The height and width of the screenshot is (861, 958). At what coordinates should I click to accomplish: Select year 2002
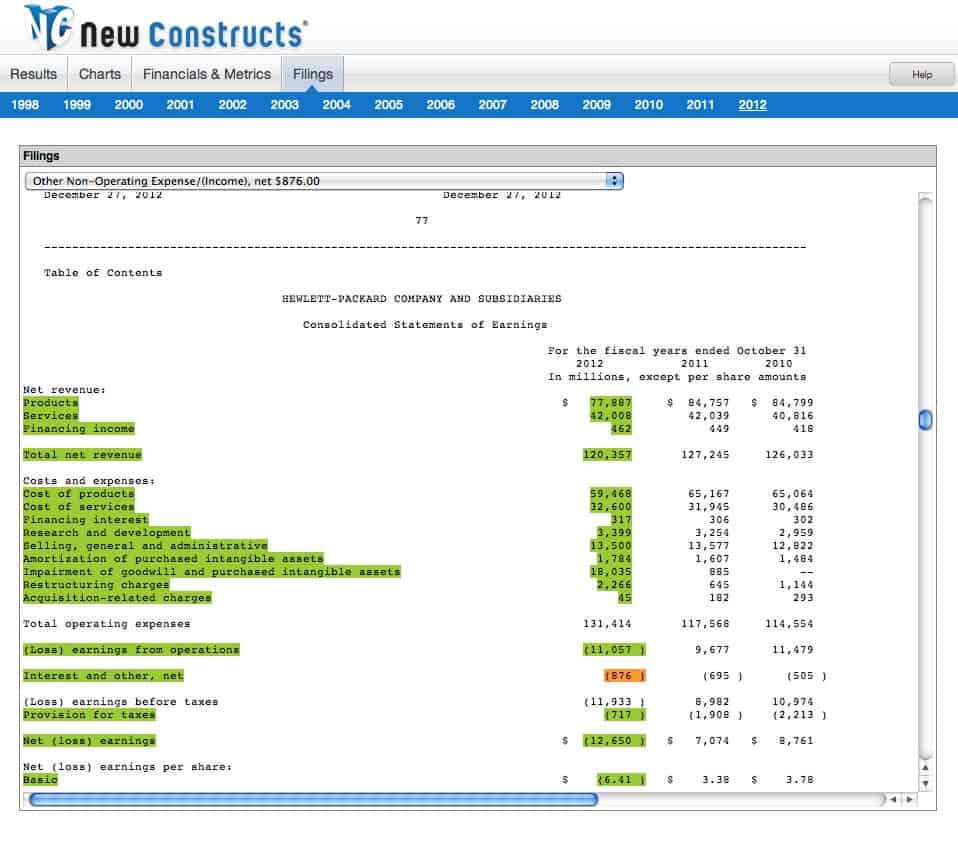(233, 104)
